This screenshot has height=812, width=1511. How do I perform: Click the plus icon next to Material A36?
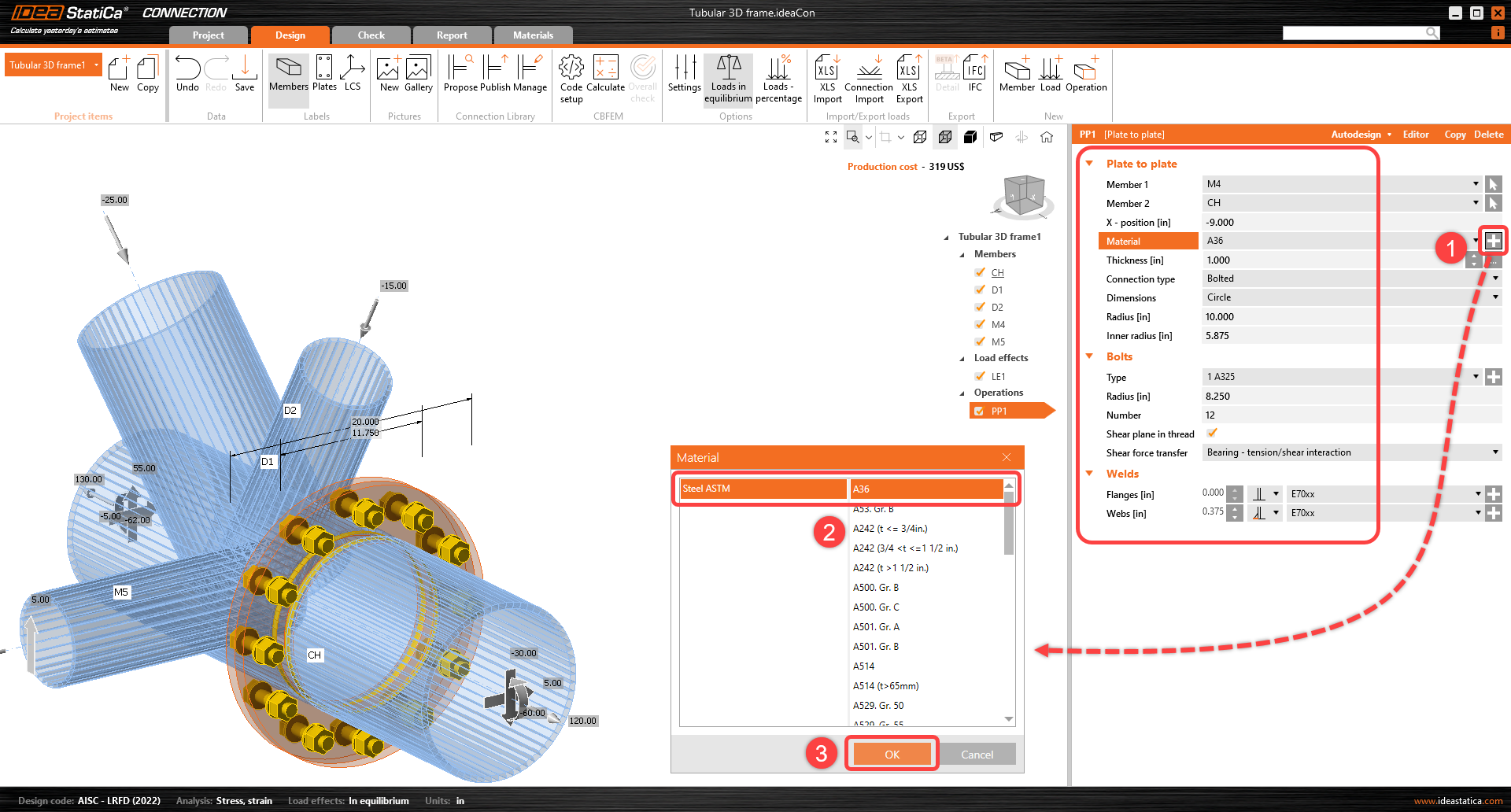(1493, 241)
